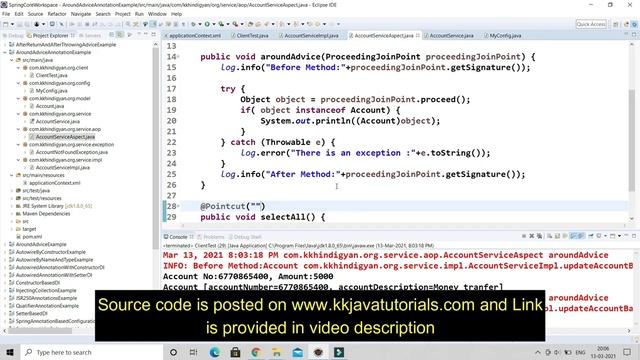Click Remove Launch X icon in Console
The width and height of the screenshot is (640, 360).
[x=532, y=236]
